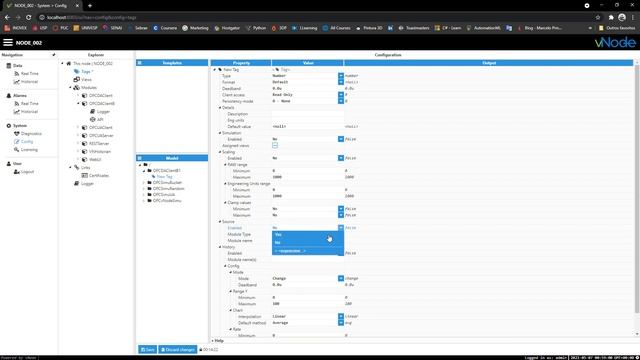Open the Persistency mode dropdown
Viewport: 640px width, 360px height.
click(341, 101)
